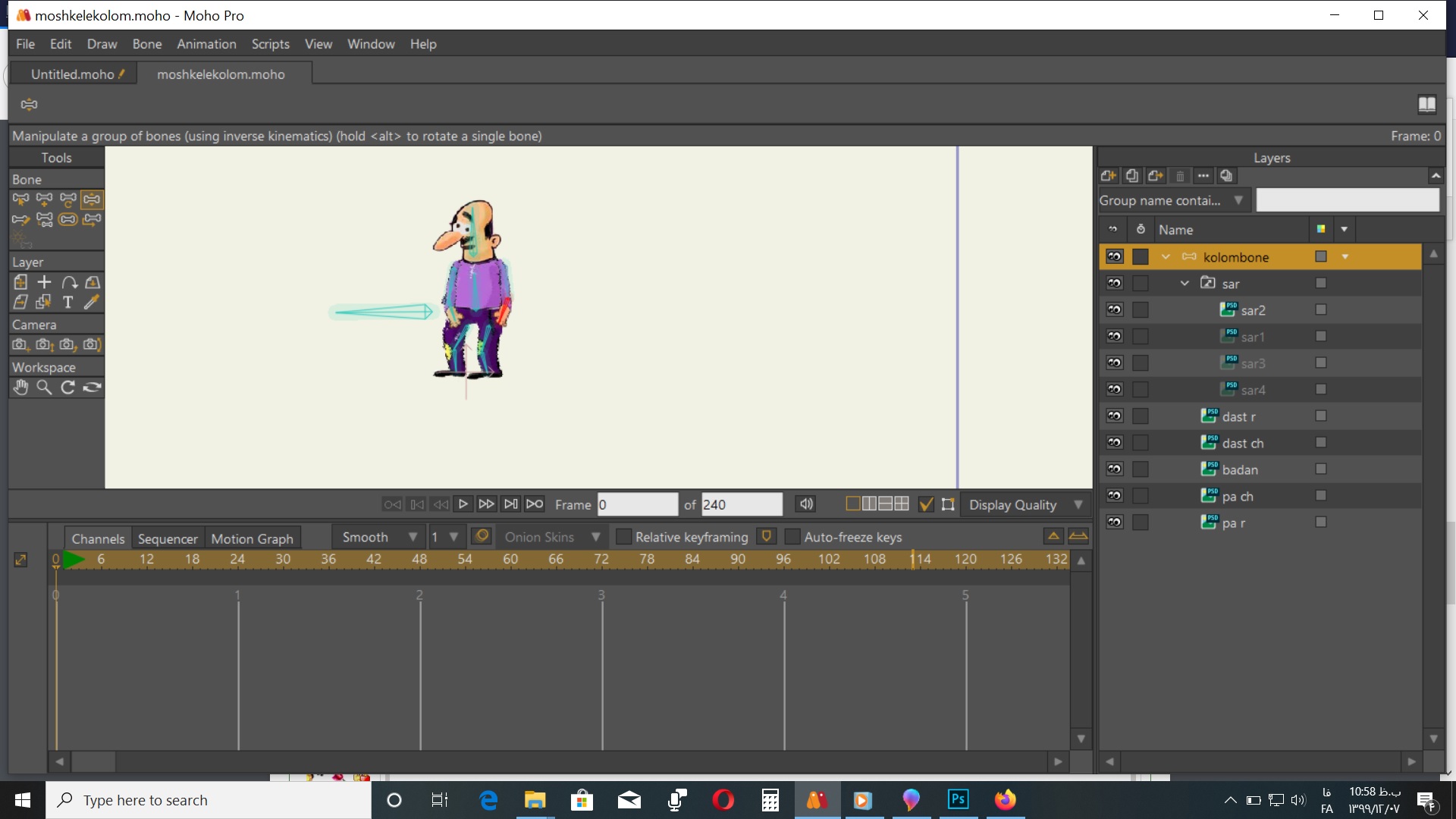Open the Smooth interpolation dropdown
The height and width of the screenshot is (819, 1456).
[411, 537]
